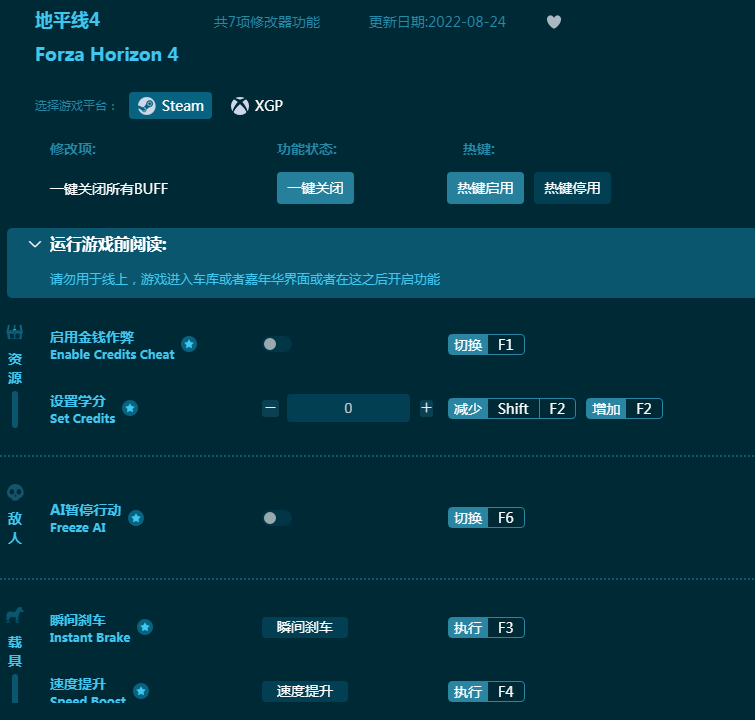Click the Steam logo icon
Image resolution: width=755 pixels, height=720 pixels.
[x=146, y=105]
